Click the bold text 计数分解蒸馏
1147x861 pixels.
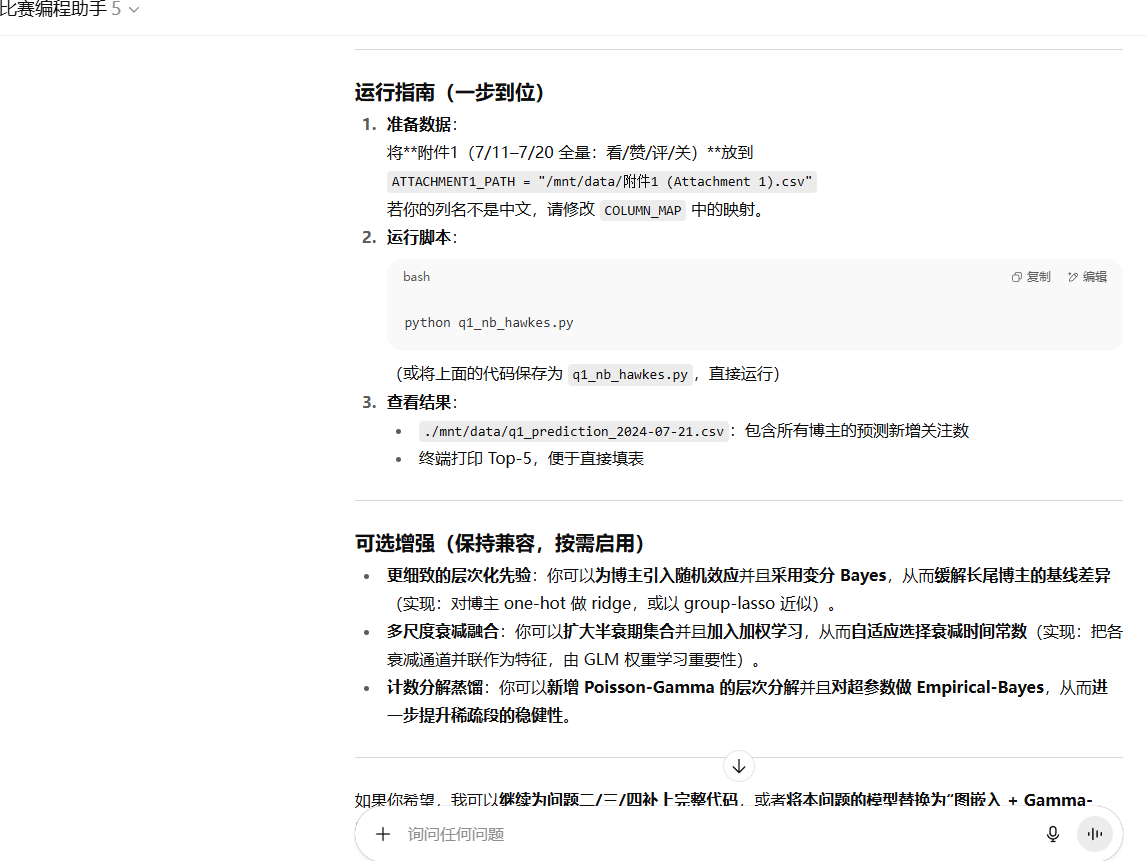pyautogui.click(x=435, y=688)
